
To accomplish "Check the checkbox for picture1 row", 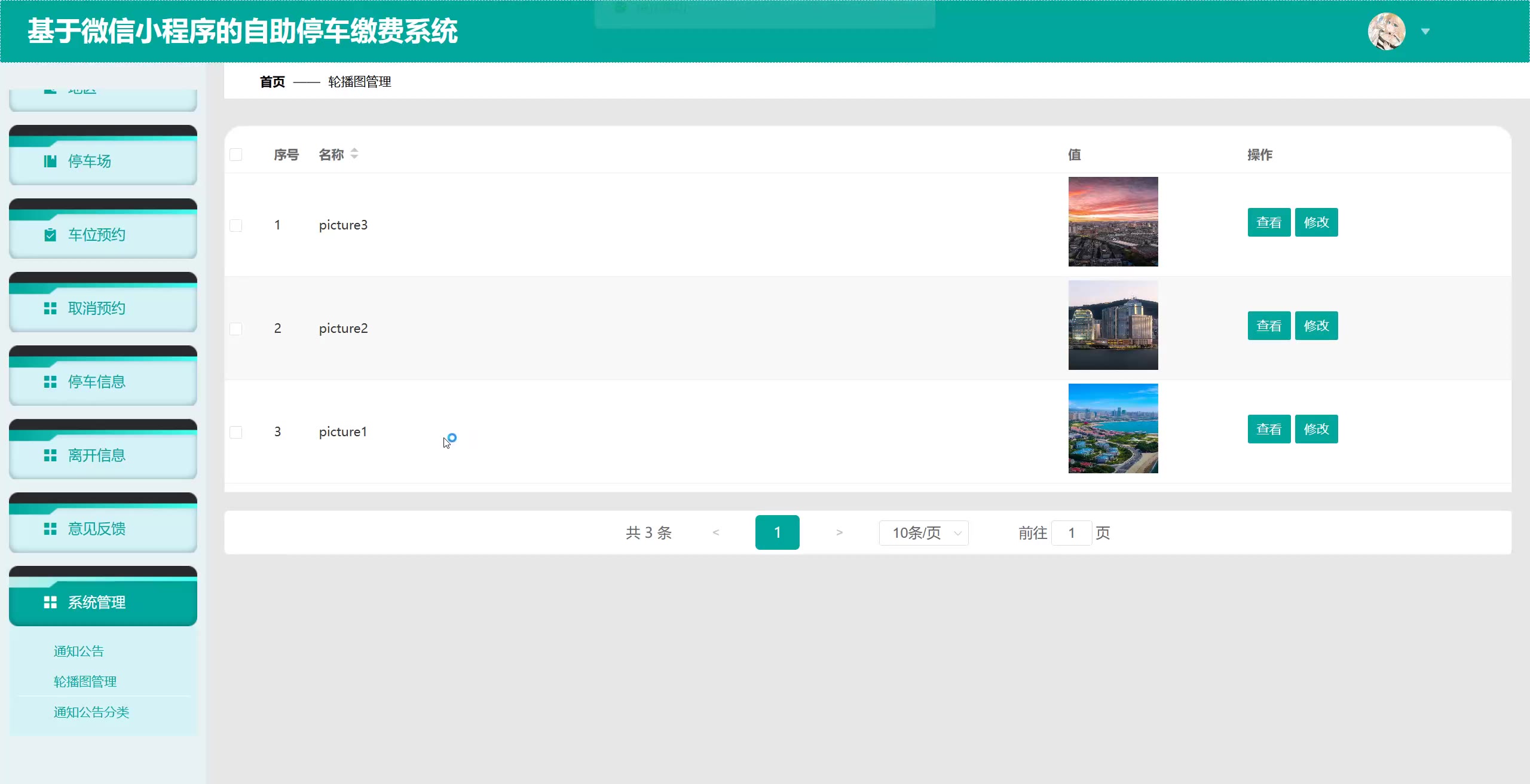I will click(236, 432).
